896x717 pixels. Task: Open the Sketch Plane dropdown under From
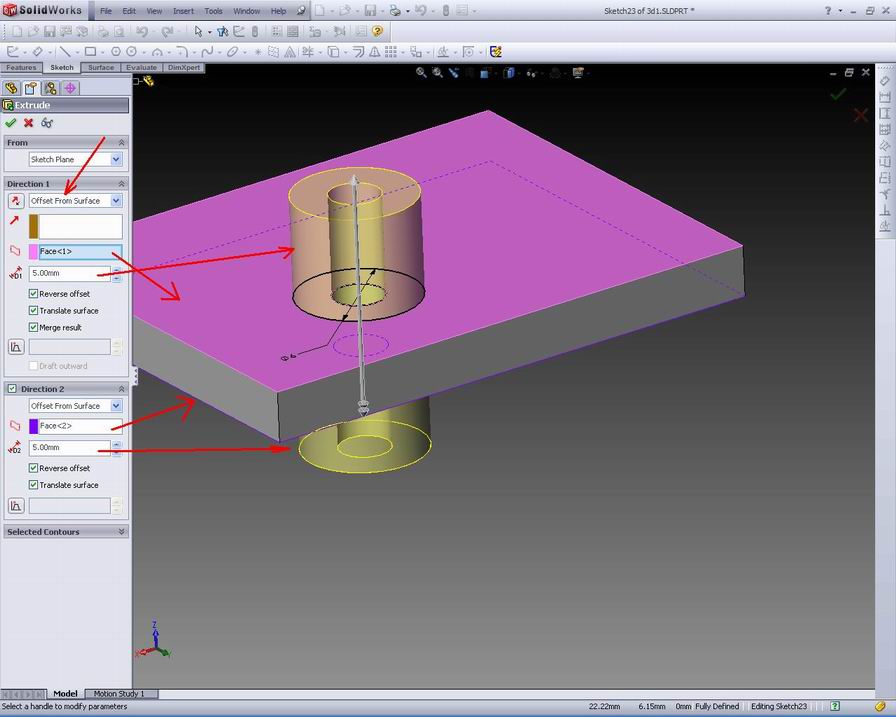(115, 159)
